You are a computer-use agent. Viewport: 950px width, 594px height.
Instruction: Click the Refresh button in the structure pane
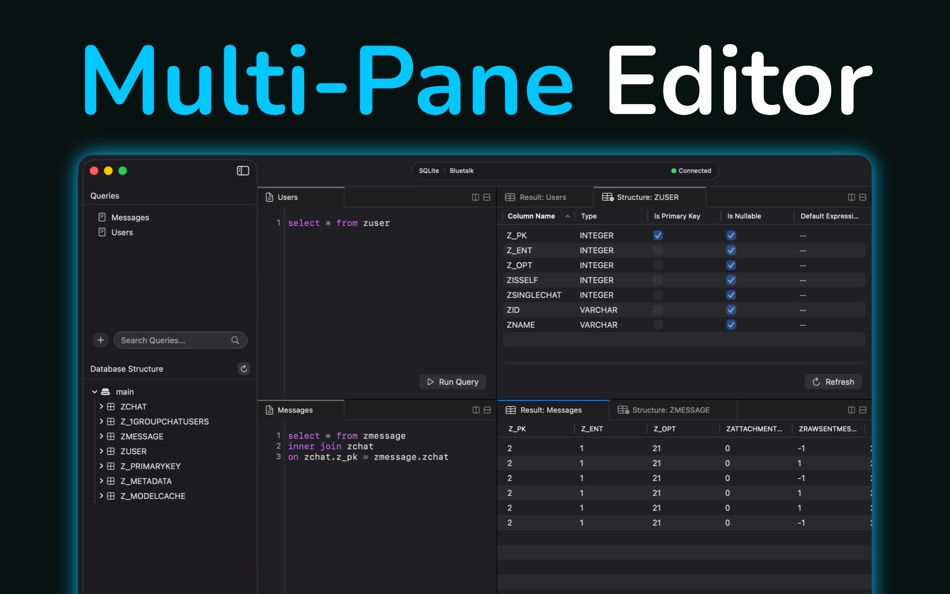click(832, 381)
